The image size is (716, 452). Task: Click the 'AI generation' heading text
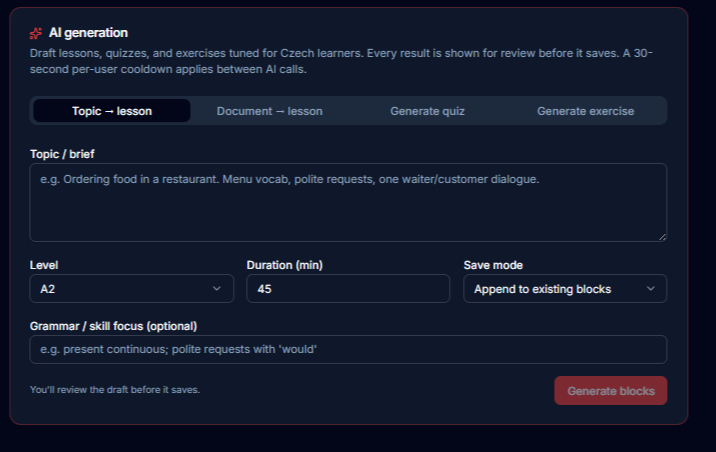[x=89, y=33]
